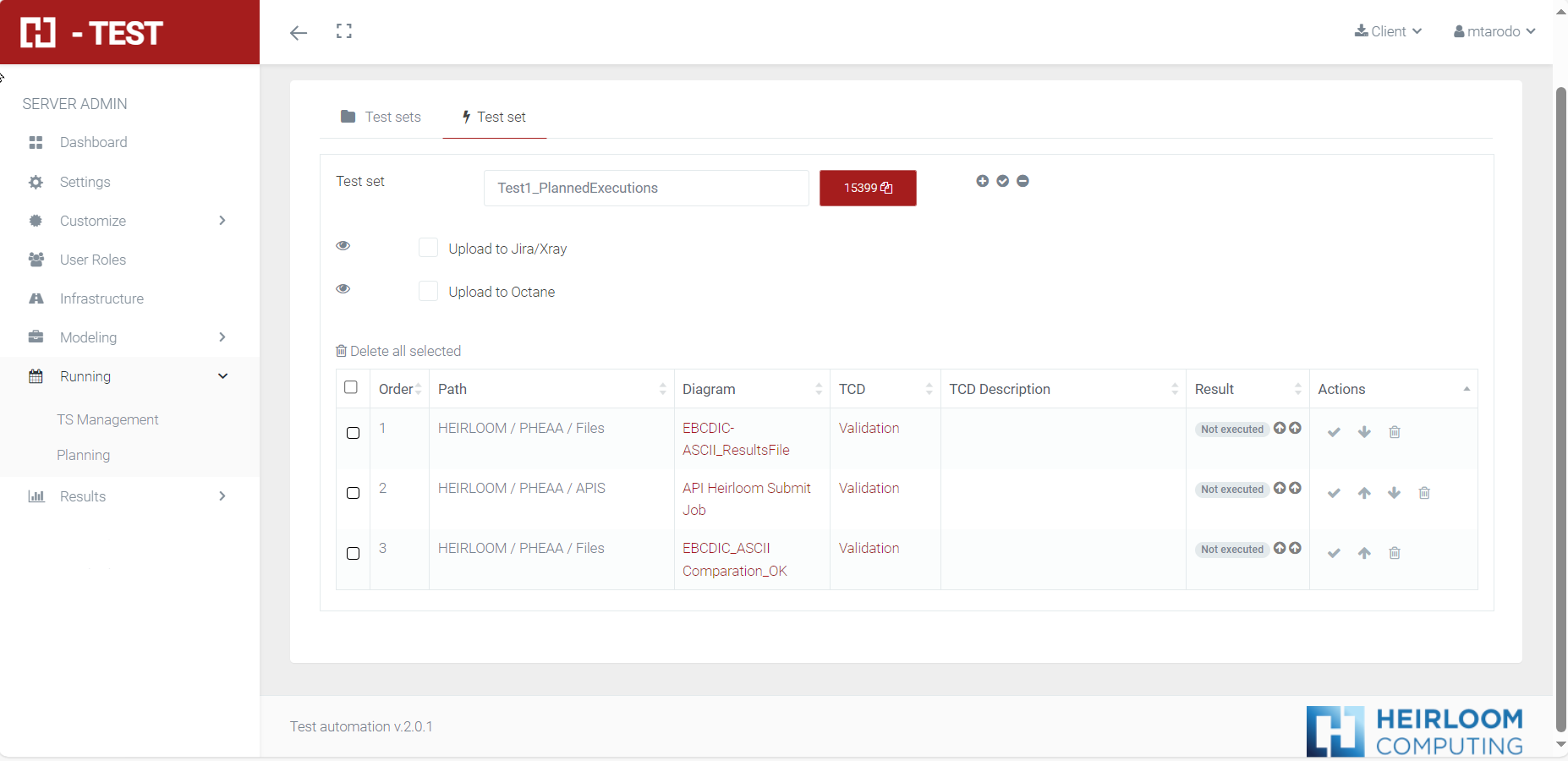Click the red 15399 copy button
The height and width of the screenshot is (761, 1568).
pos(868,188)
